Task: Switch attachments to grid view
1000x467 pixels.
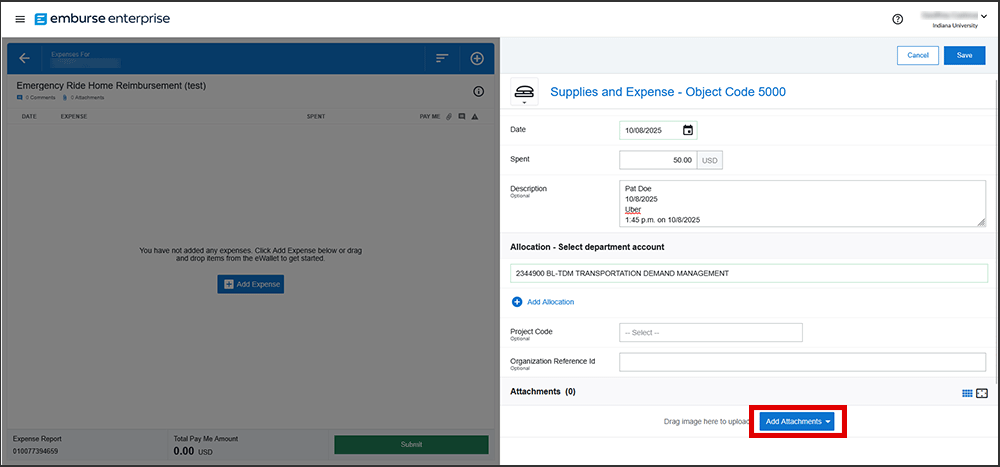Action: click(967, 393)
